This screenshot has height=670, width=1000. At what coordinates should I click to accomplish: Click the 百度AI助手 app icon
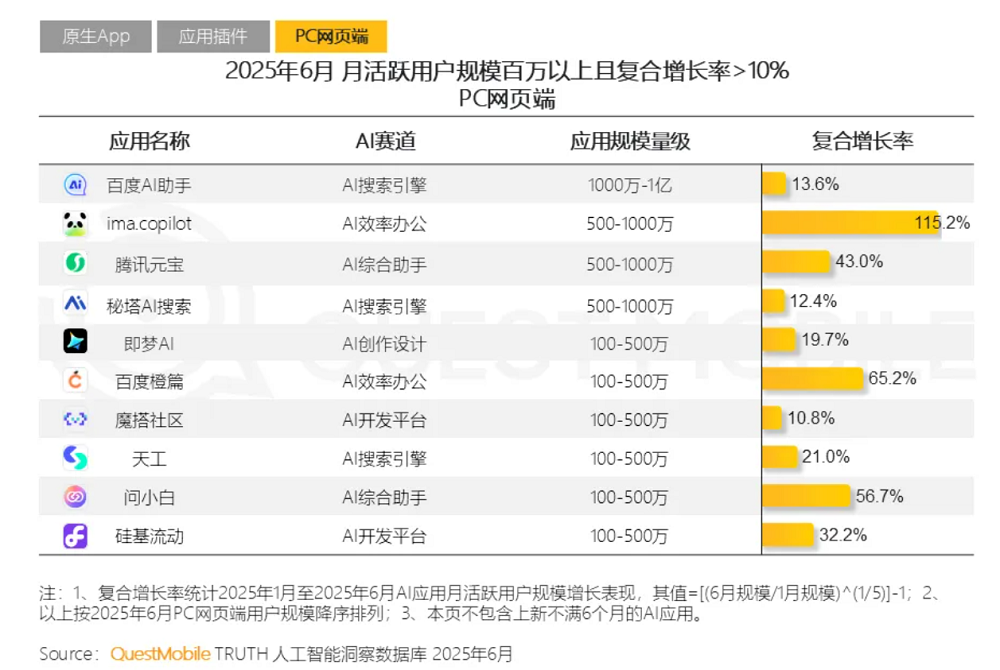[76, 185]
